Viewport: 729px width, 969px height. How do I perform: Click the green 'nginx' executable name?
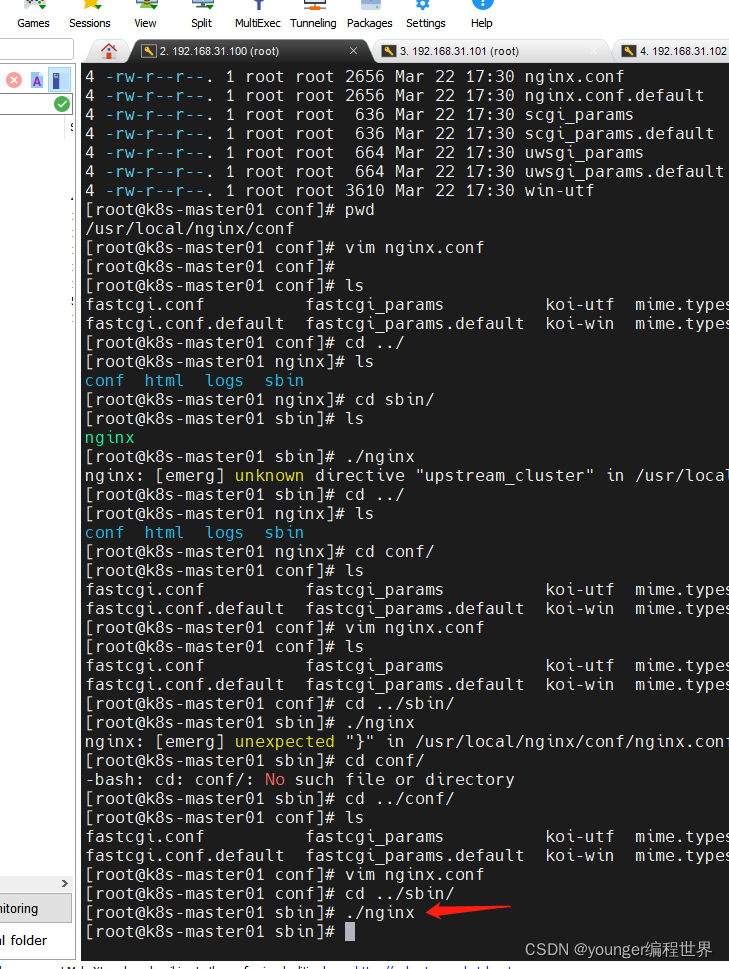(109, 438)
